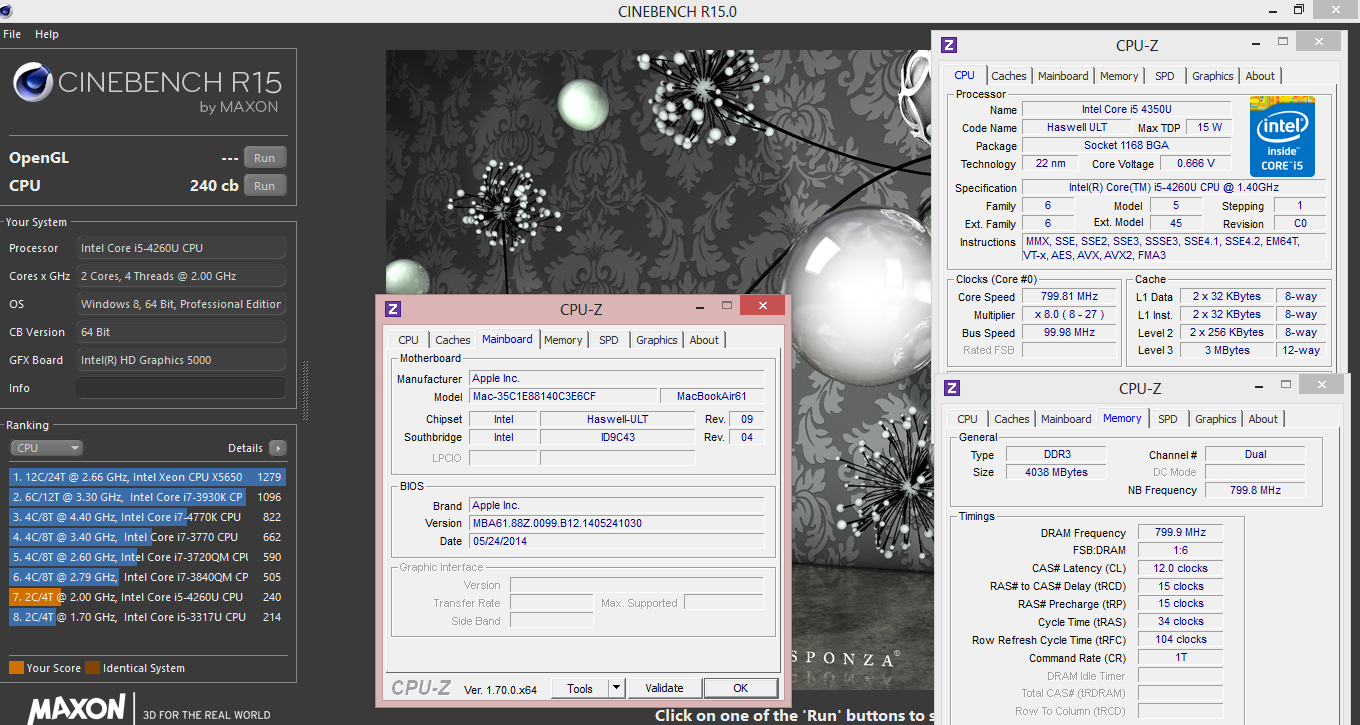
Task: Click the Intel Core i5 badge logo
Action: 1282,137
